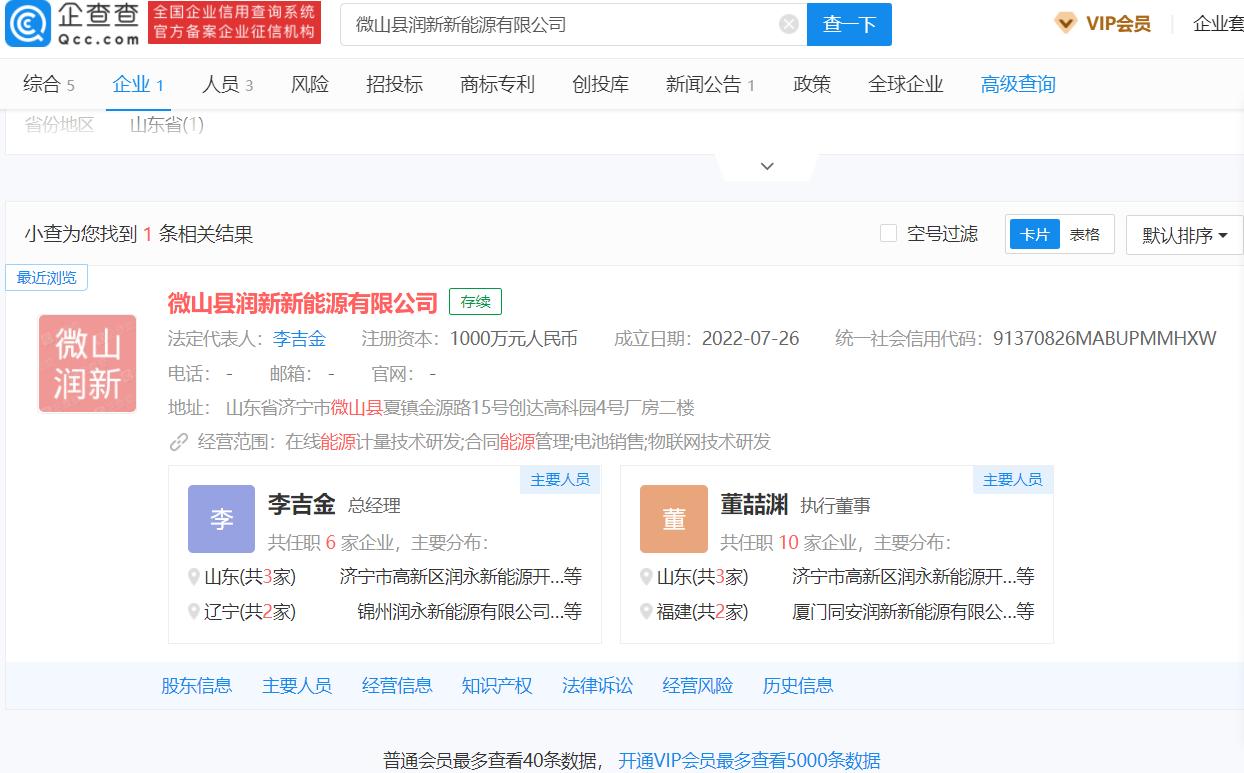Open the 微山润新 company logo thumbnail

pyautogui.click(x=88, y=363)
